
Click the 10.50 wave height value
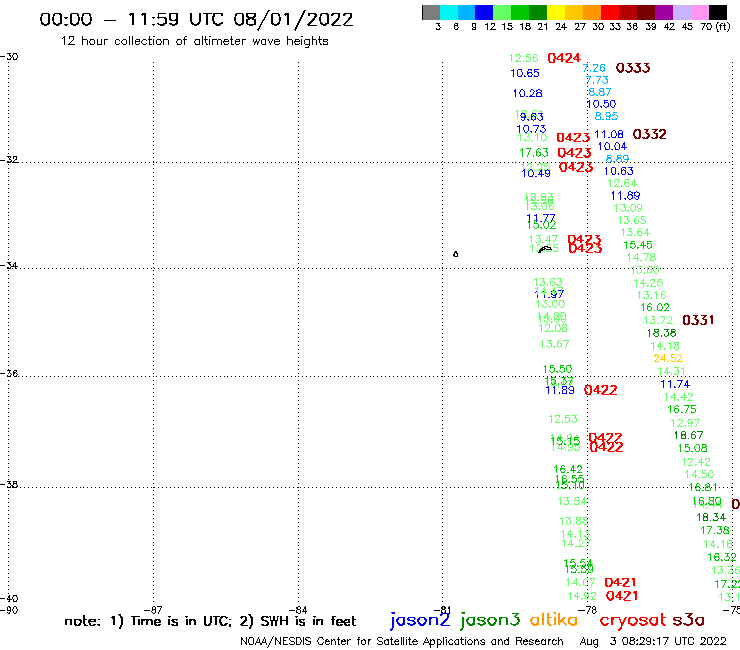[601, 104]
